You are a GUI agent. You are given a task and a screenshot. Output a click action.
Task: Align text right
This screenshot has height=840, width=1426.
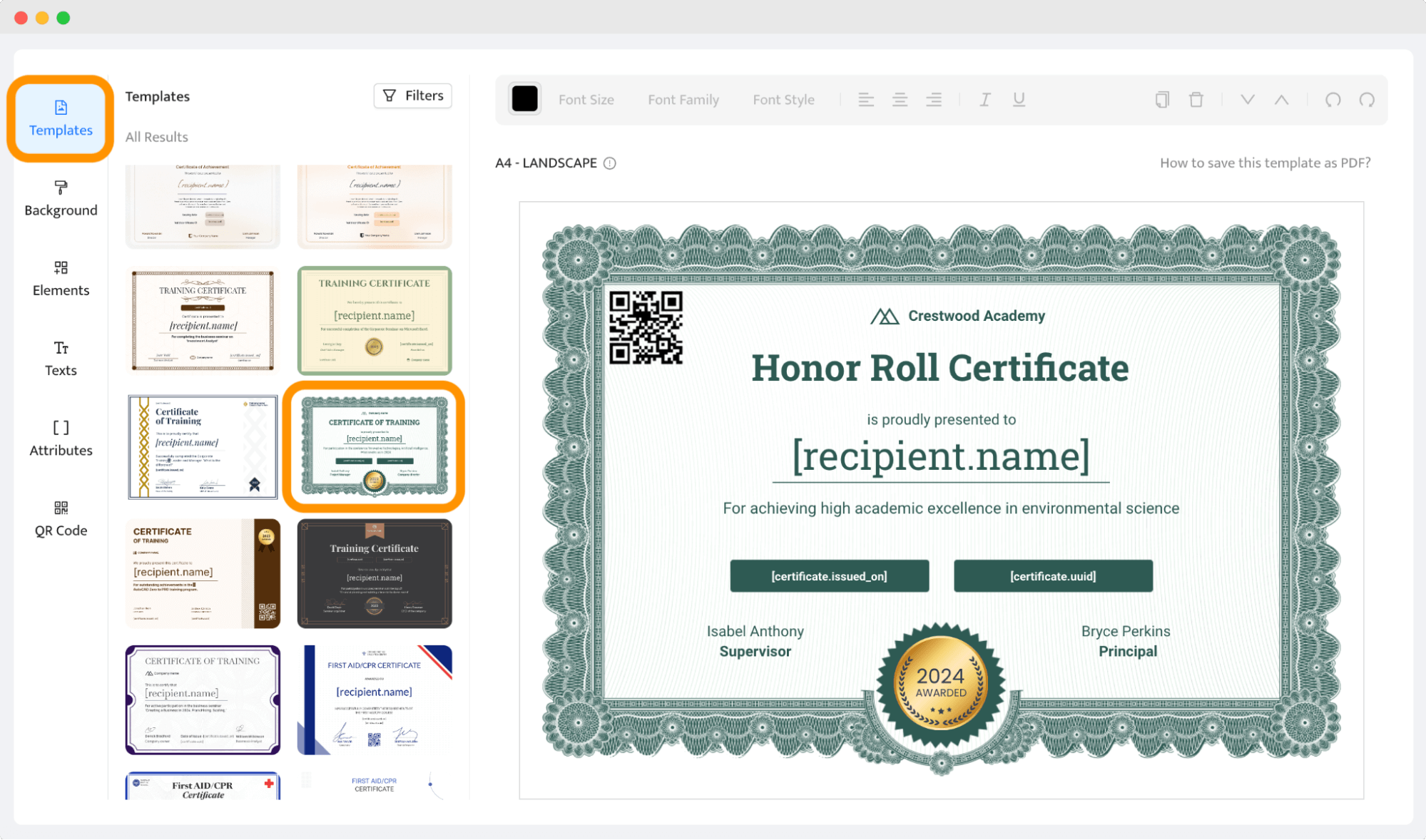point(934,100)
